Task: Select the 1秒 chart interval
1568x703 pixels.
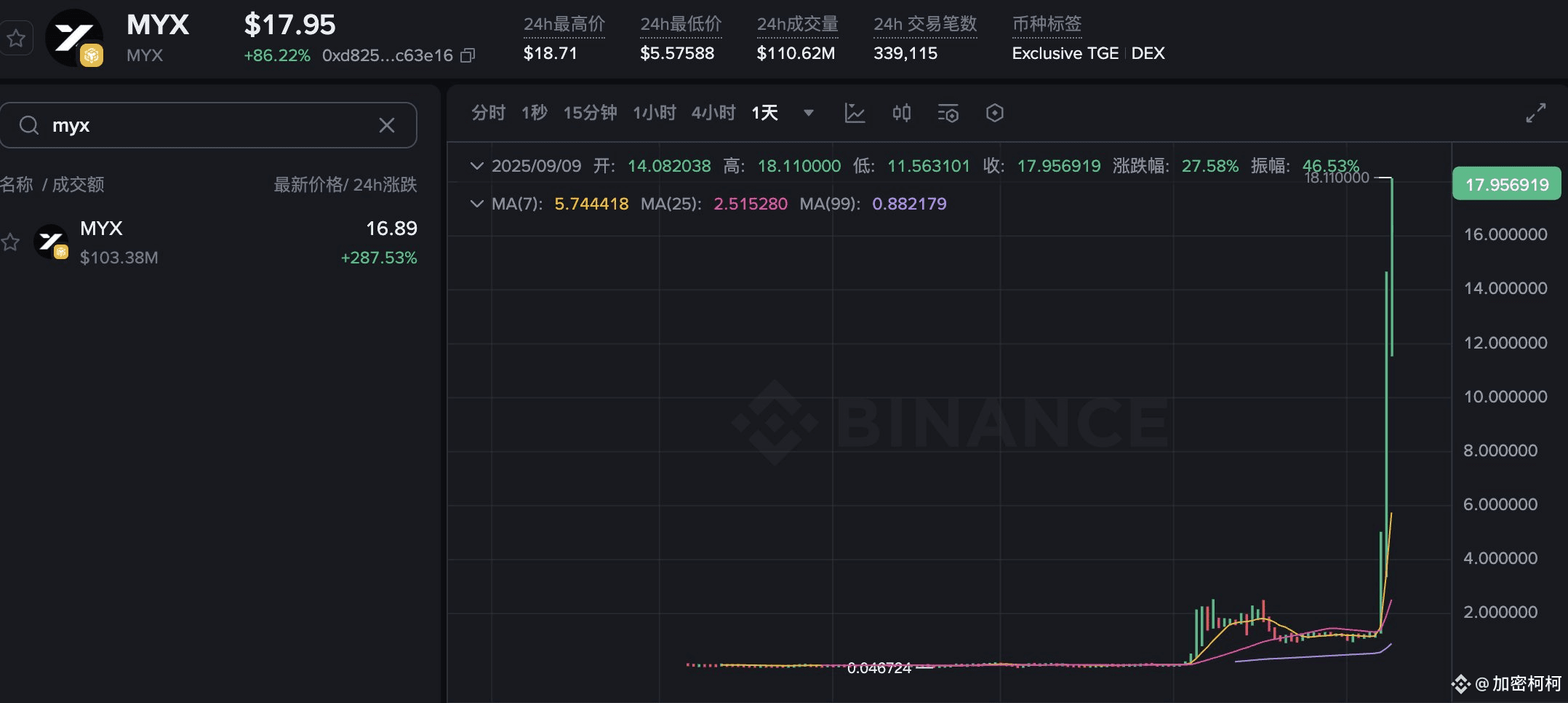Action: 535,113
